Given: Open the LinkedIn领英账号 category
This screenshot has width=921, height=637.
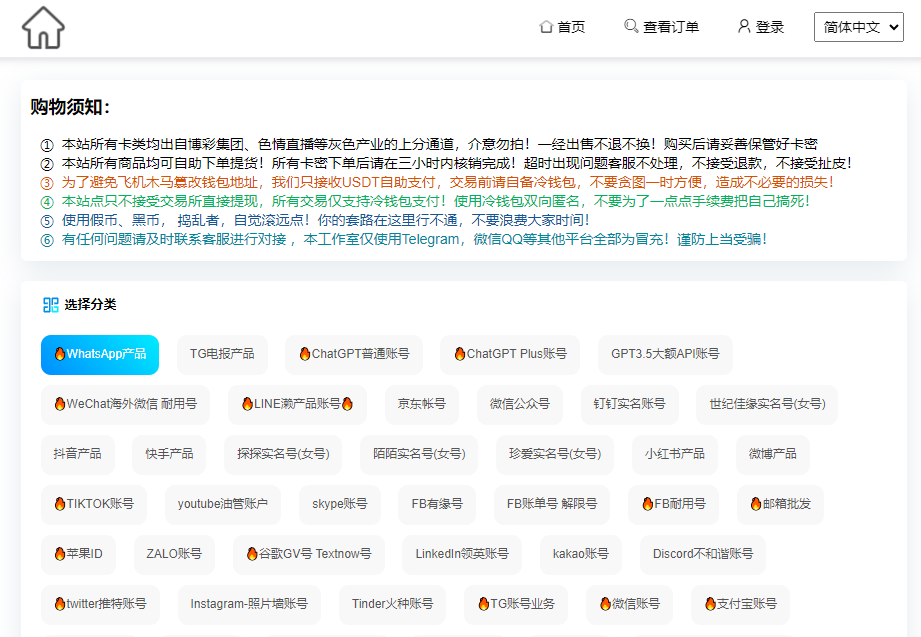Looking at the screenshot, I should click(x=461, y=555).
